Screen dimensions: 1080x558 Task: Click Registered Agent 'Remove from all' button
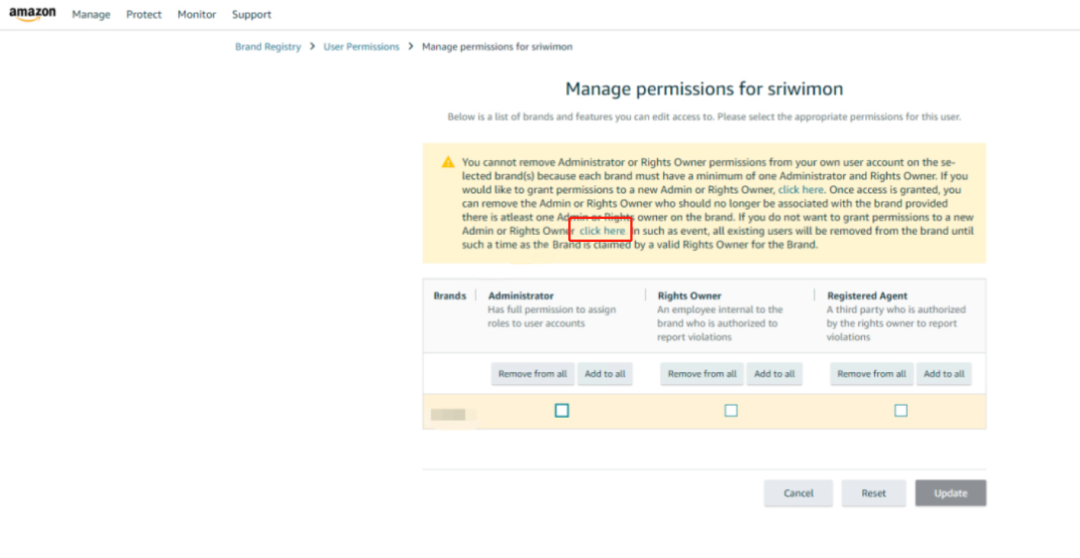872,374
